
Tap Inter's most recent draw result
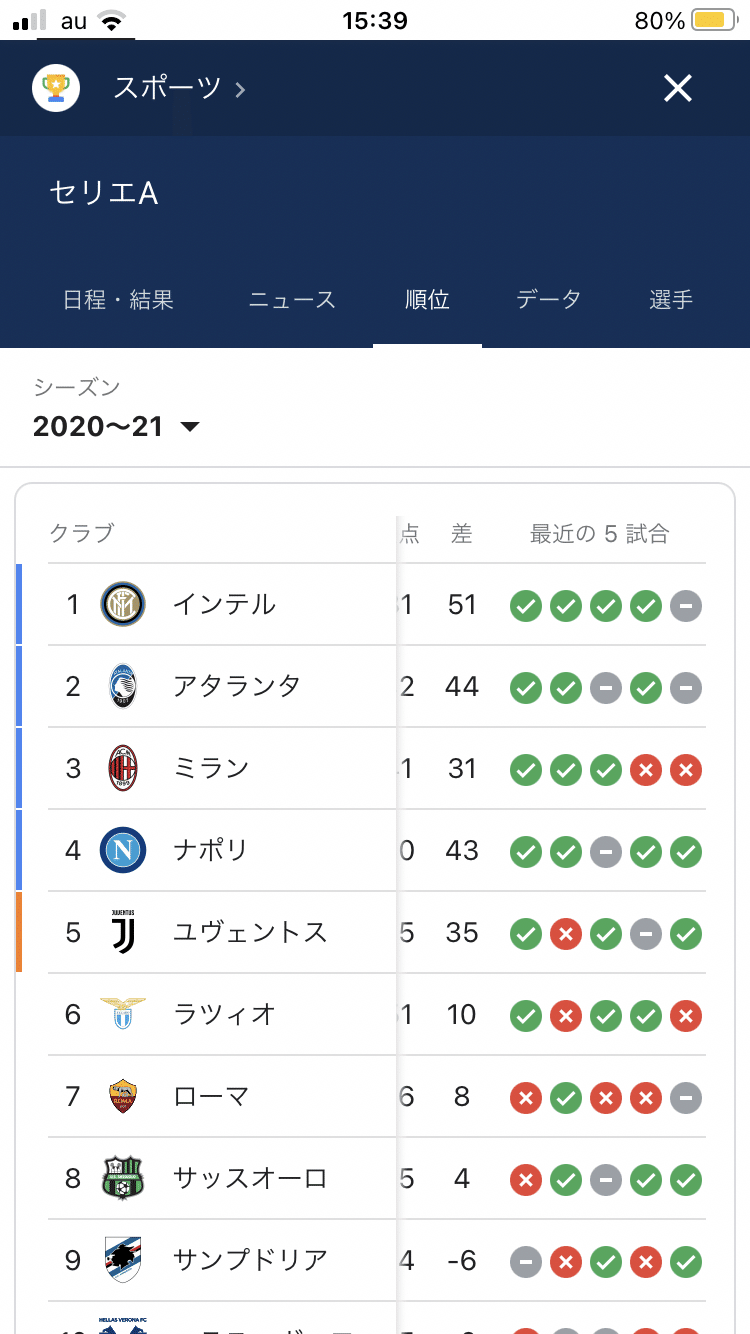click(x=686, y=605)
